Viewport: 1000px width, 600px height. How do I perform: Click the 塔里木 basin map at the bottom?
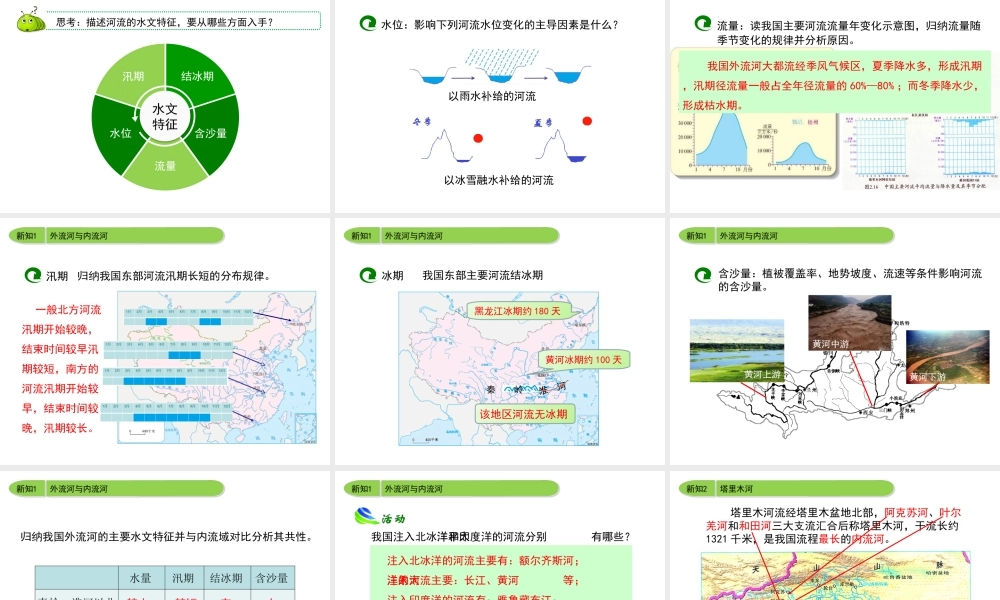point(835,576)
